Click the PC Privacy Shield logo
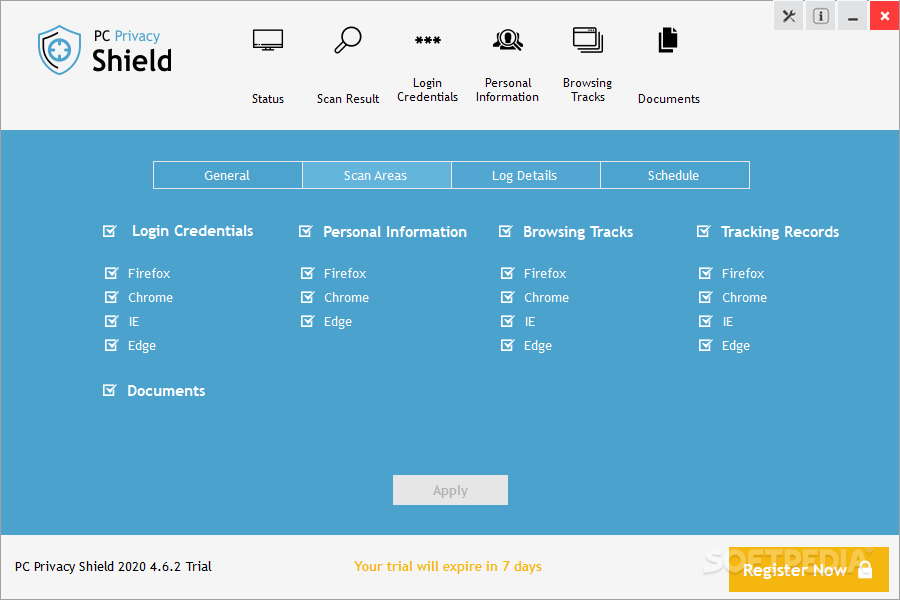This screenshot has height=600, width=900. point(105,50)
